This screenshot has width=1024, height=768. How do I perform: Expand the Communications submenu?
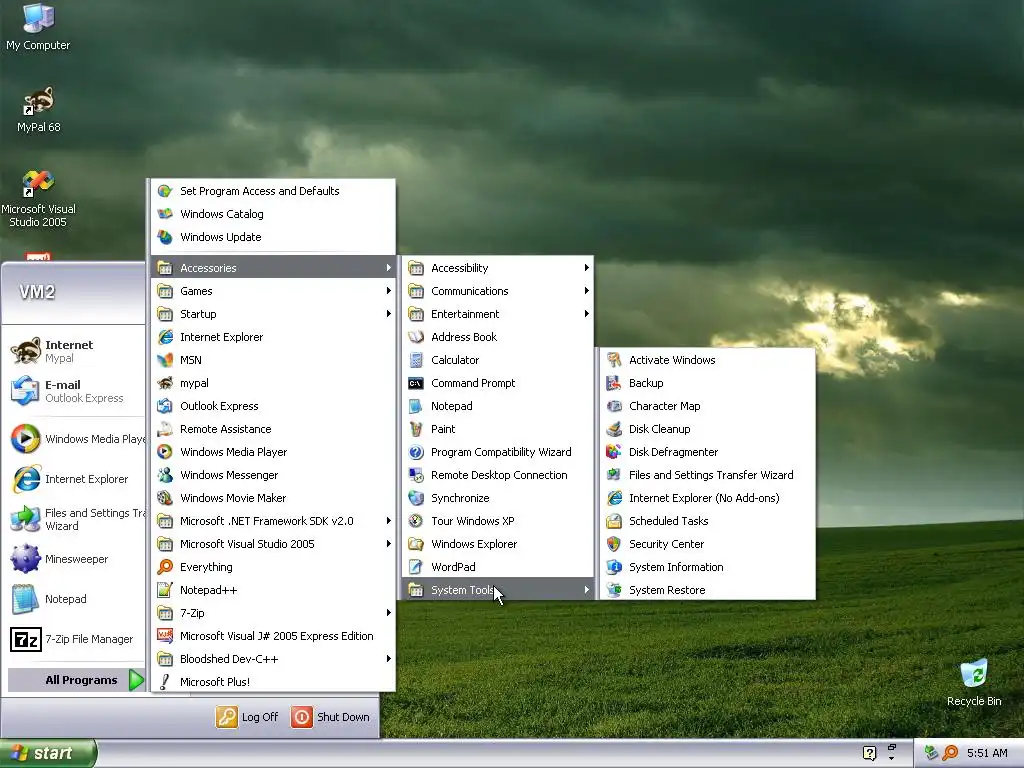point(498,291)
